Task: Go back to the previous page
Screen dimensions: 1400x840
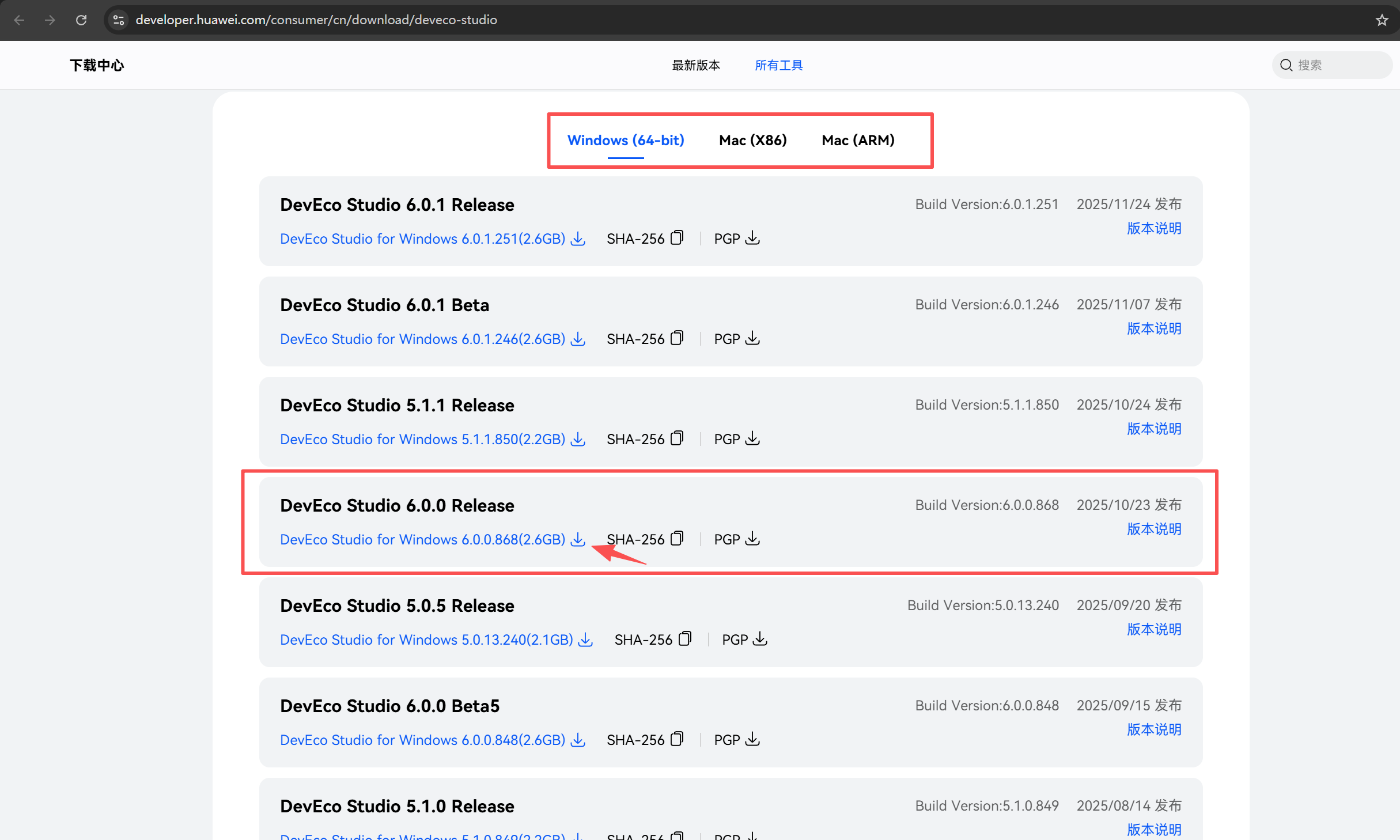Action: [19, 20]
